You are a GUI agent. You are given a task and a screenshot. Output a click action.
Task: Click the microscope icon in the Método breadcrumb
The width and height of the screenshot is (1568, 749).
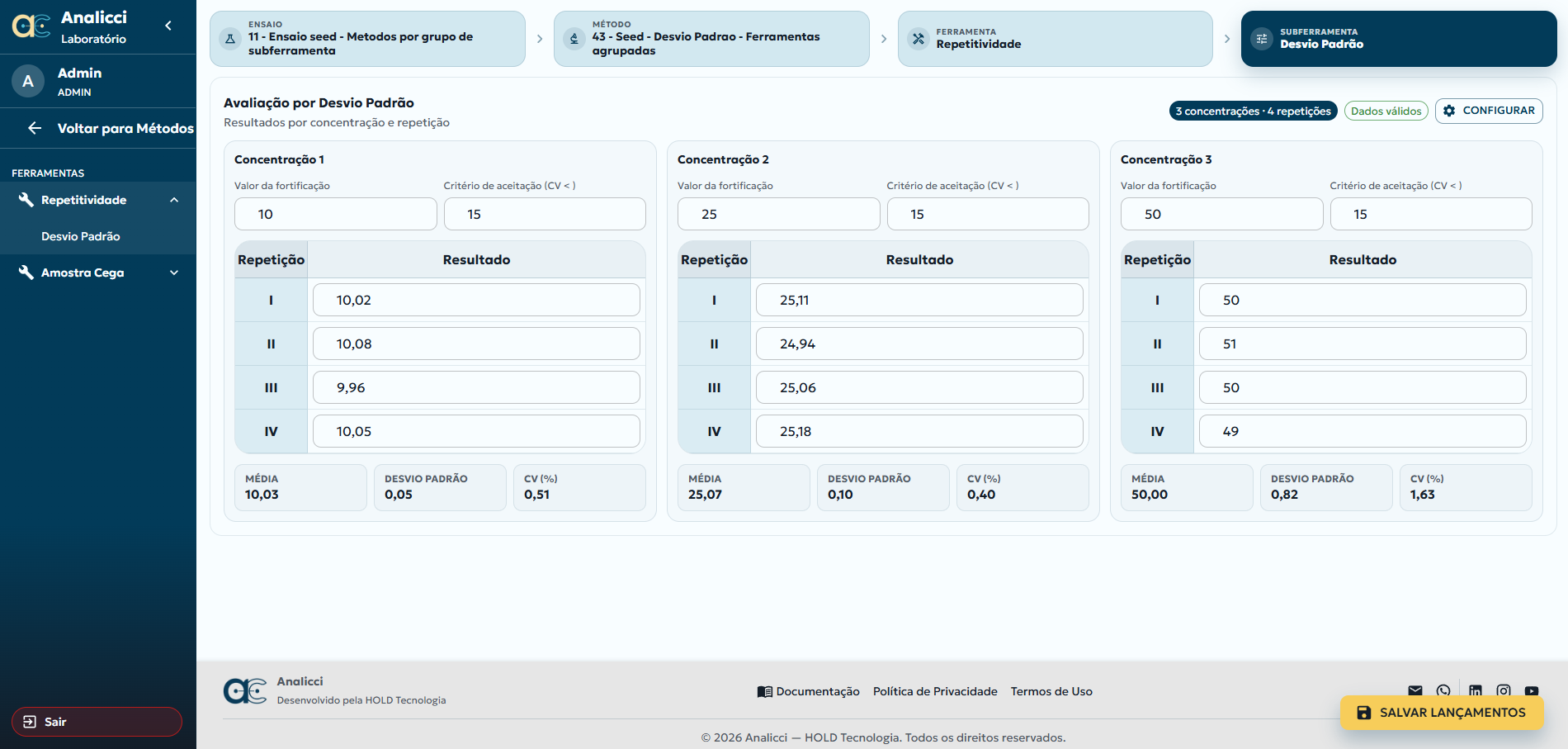click(x=574, y=39)
